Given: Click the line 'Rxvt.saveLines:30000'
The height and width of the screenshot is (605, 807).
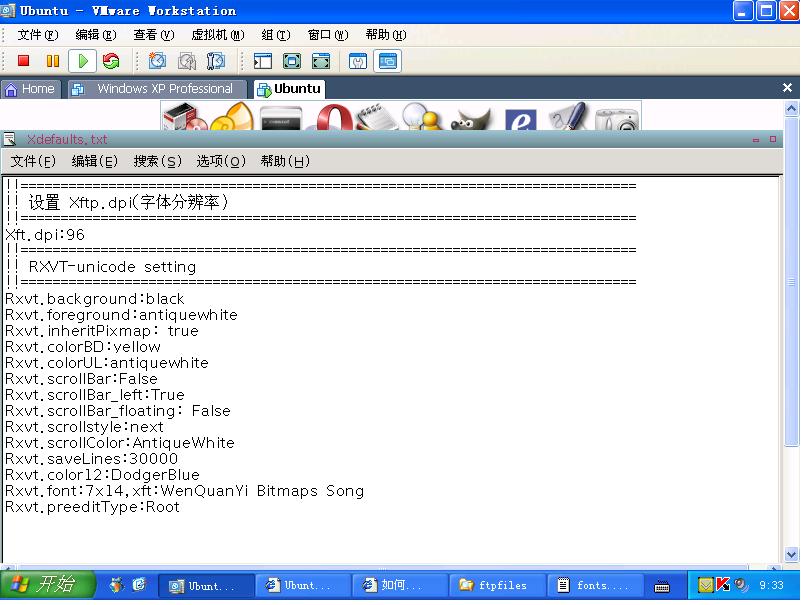Looking at the screenshot, I should click(92, 459).
